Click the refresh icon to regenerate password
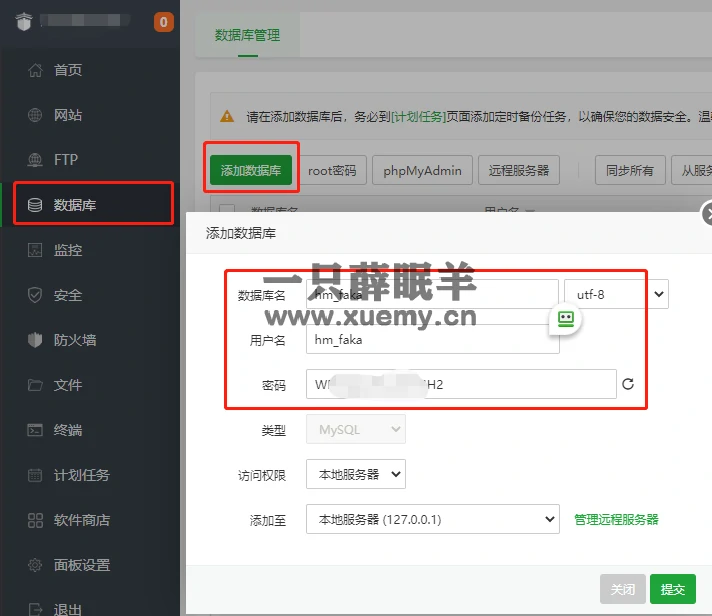The width and height of the screenshot is (712, 616). pyautogui.click(x=628, y=384)
